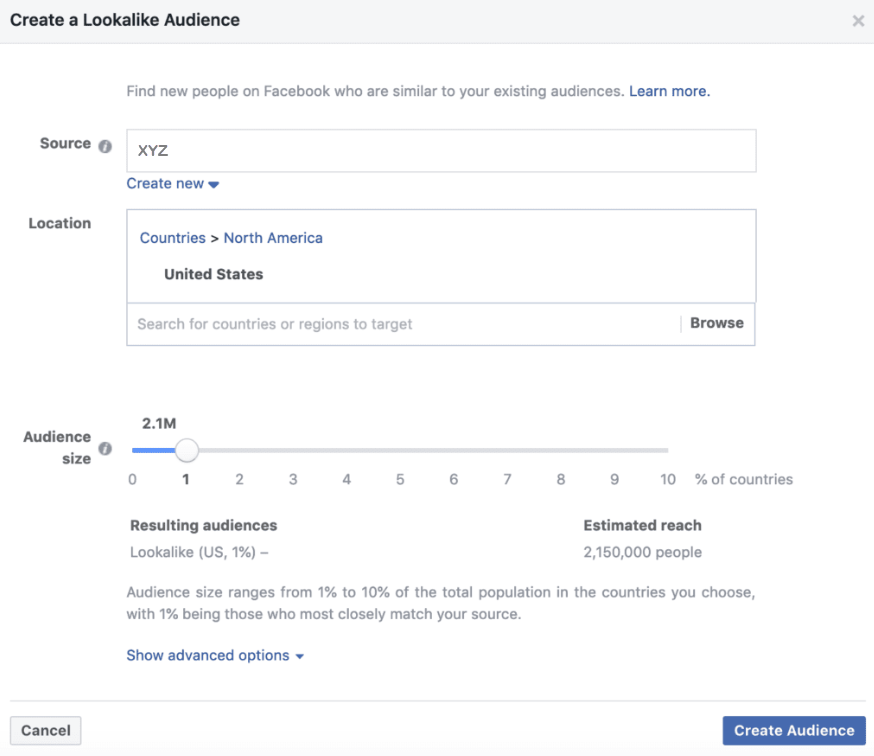Click the Source info icon
The image size is (874, 756).
point(106,144)
